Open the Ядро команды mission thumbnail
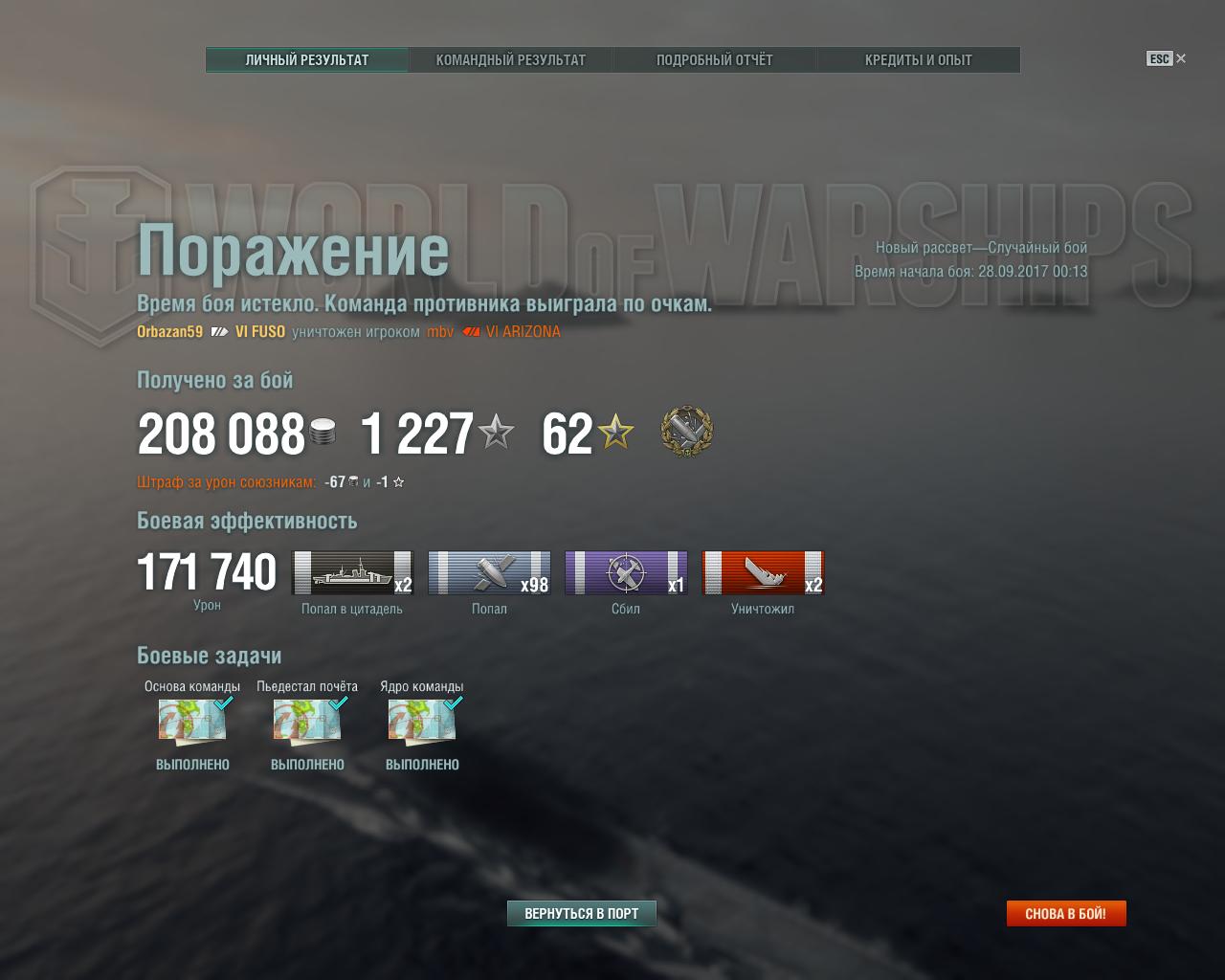Screen dimensions: 1225x980 click(x=422, y=722)
